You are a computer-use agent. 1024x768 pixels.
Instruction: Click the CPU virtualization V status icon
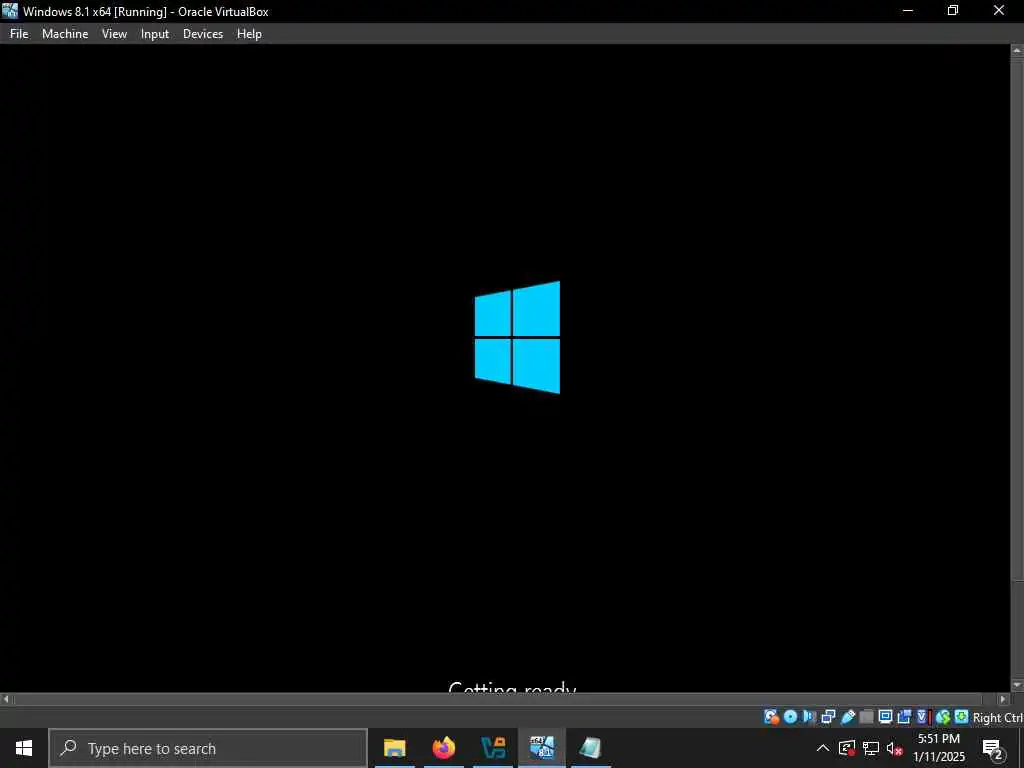pyautogui.click(x=923, y=717)
